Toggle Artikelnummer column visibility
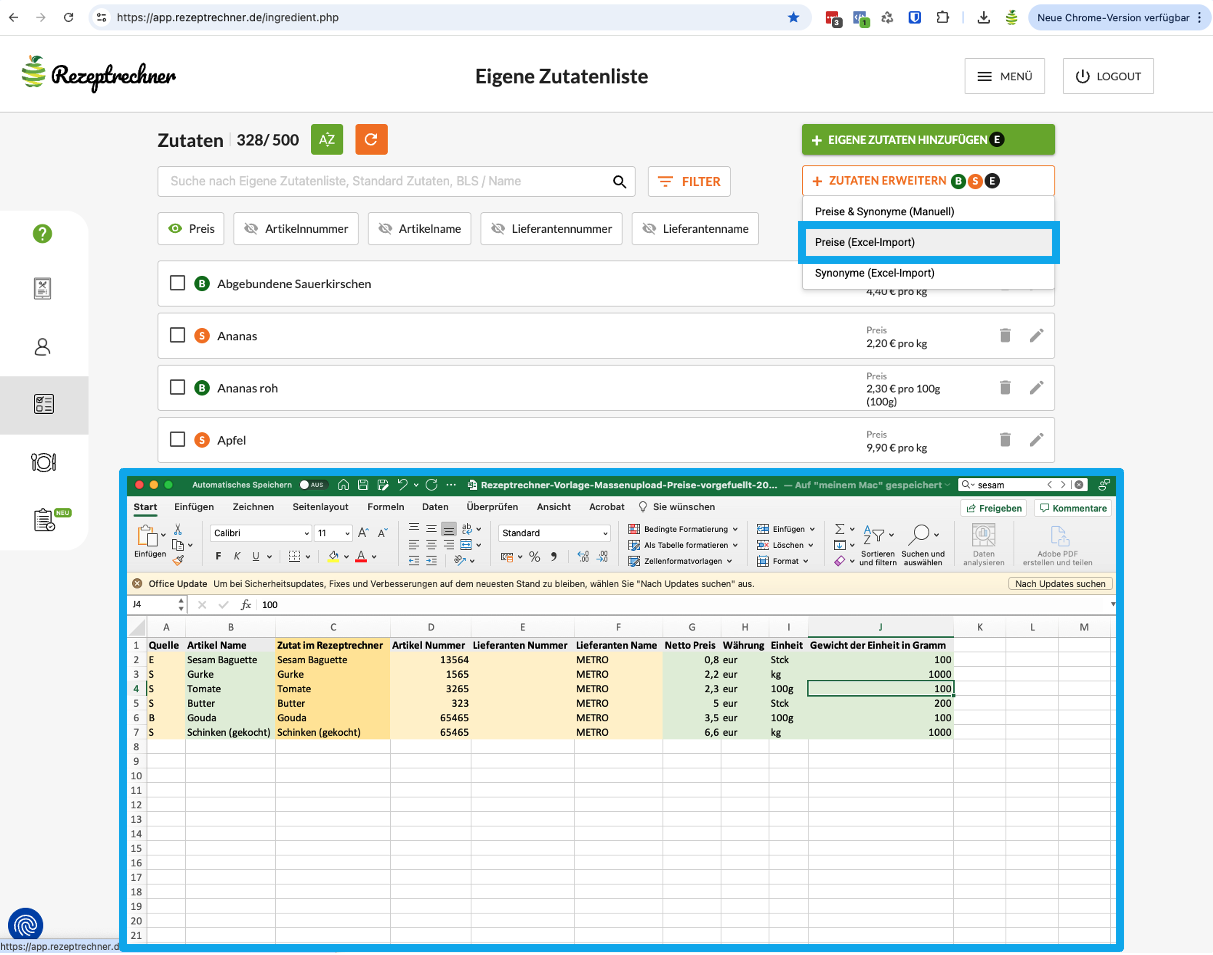 click(x=296, y=229)
